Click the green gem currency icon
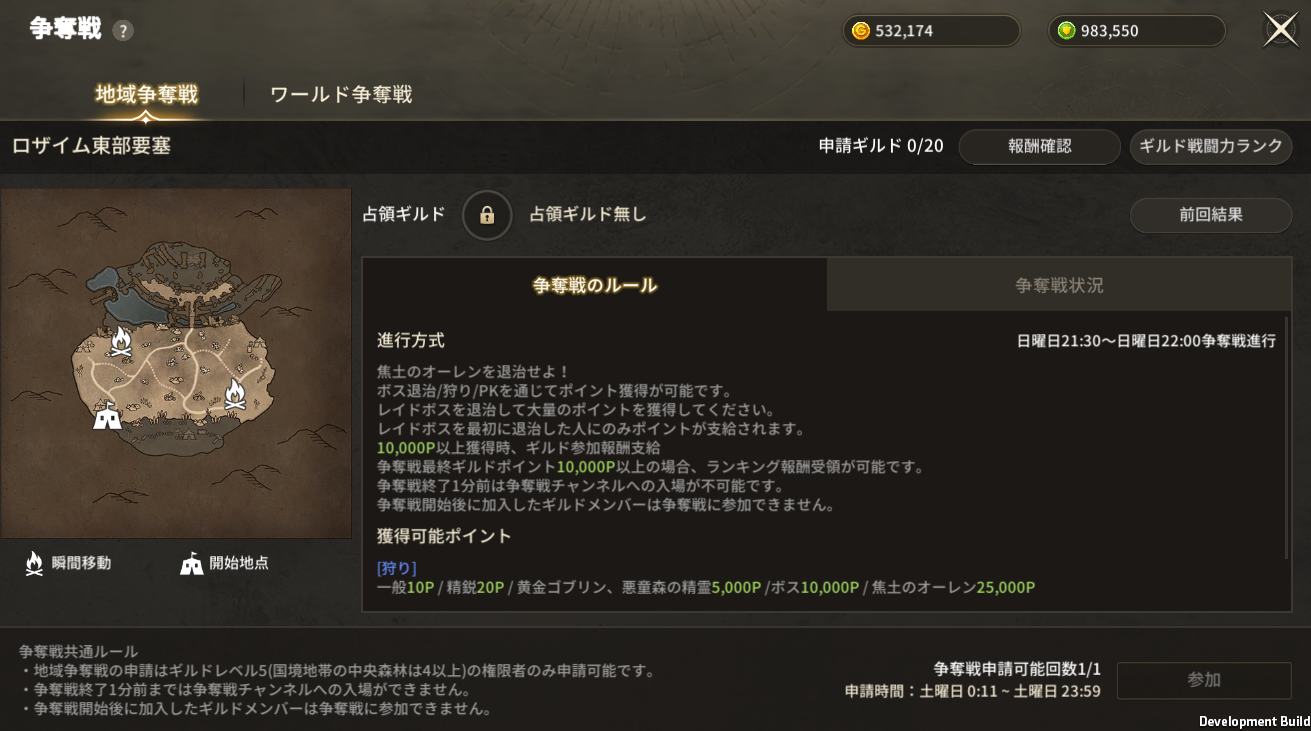 coord(1066,31)
